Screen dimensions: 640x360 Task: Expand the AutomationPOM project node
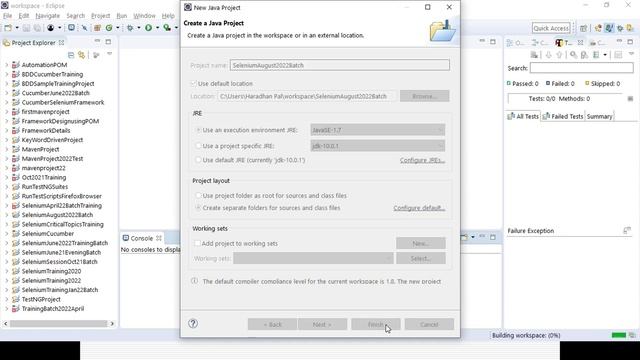7,65
